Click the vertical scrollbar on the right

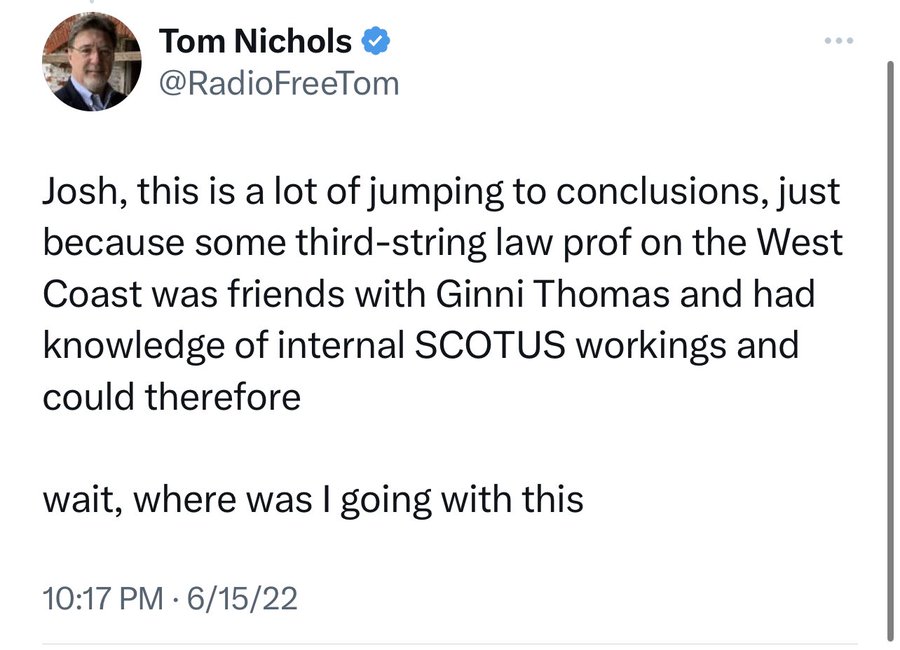tap(891, 350)
